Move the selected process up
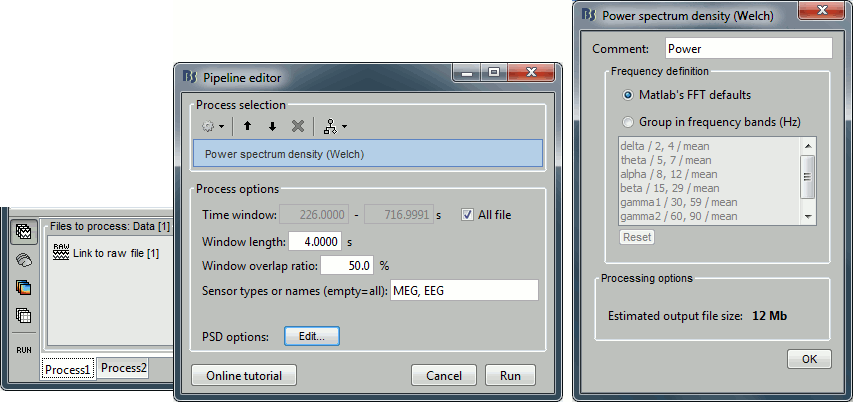The width and height of the screenshot is (853, 402). [x=248, y=126]
